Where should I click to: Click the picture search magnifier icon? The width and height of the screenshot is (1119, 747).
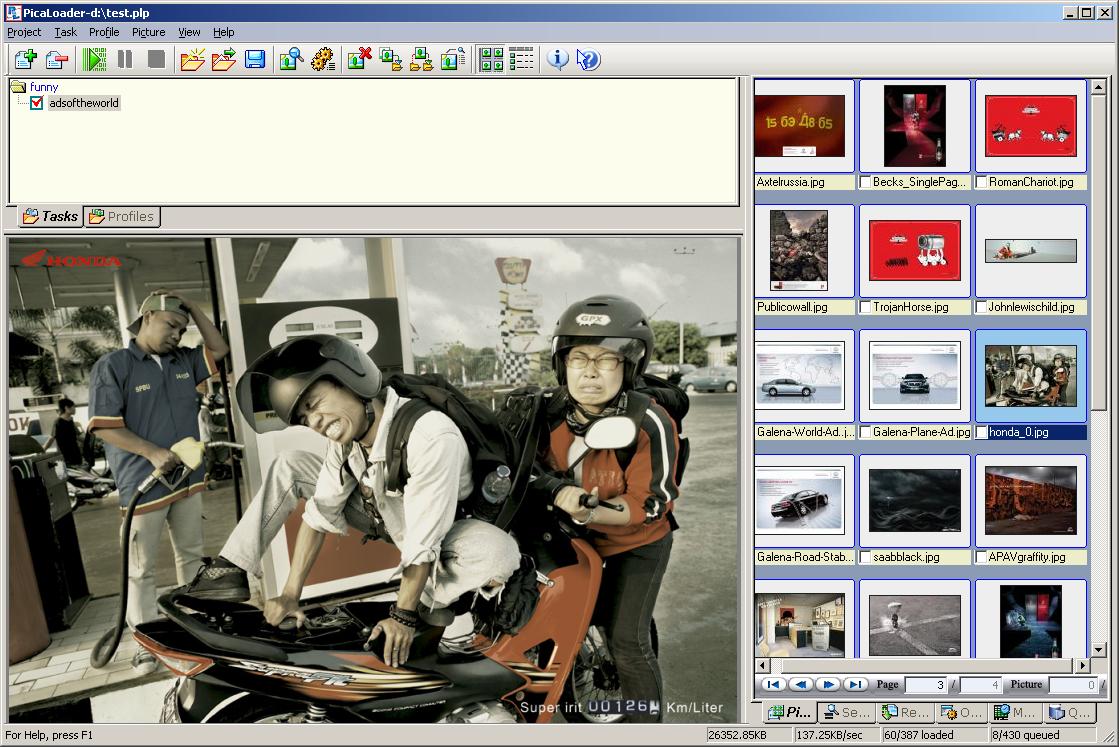tap(291, 59)
